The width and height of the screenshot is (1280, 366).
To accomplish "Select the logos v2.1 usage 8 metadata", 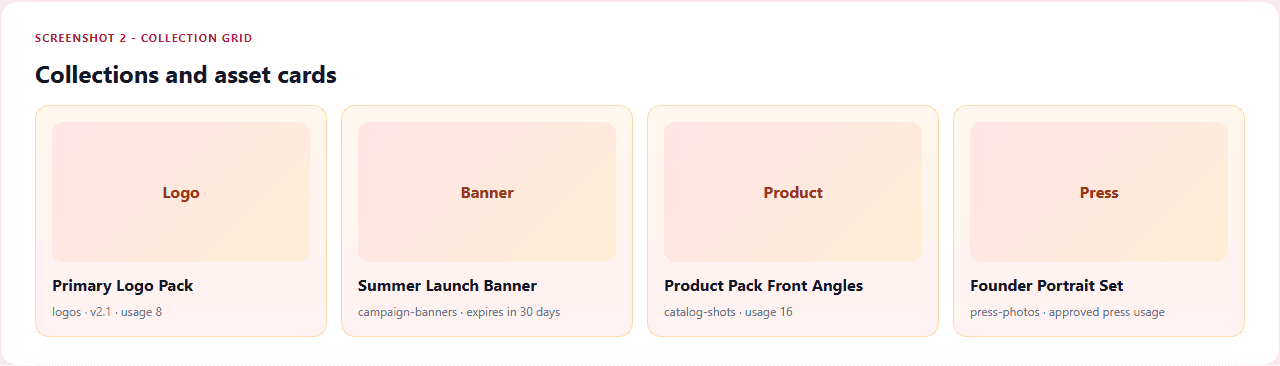I will (x=107, y=312).
